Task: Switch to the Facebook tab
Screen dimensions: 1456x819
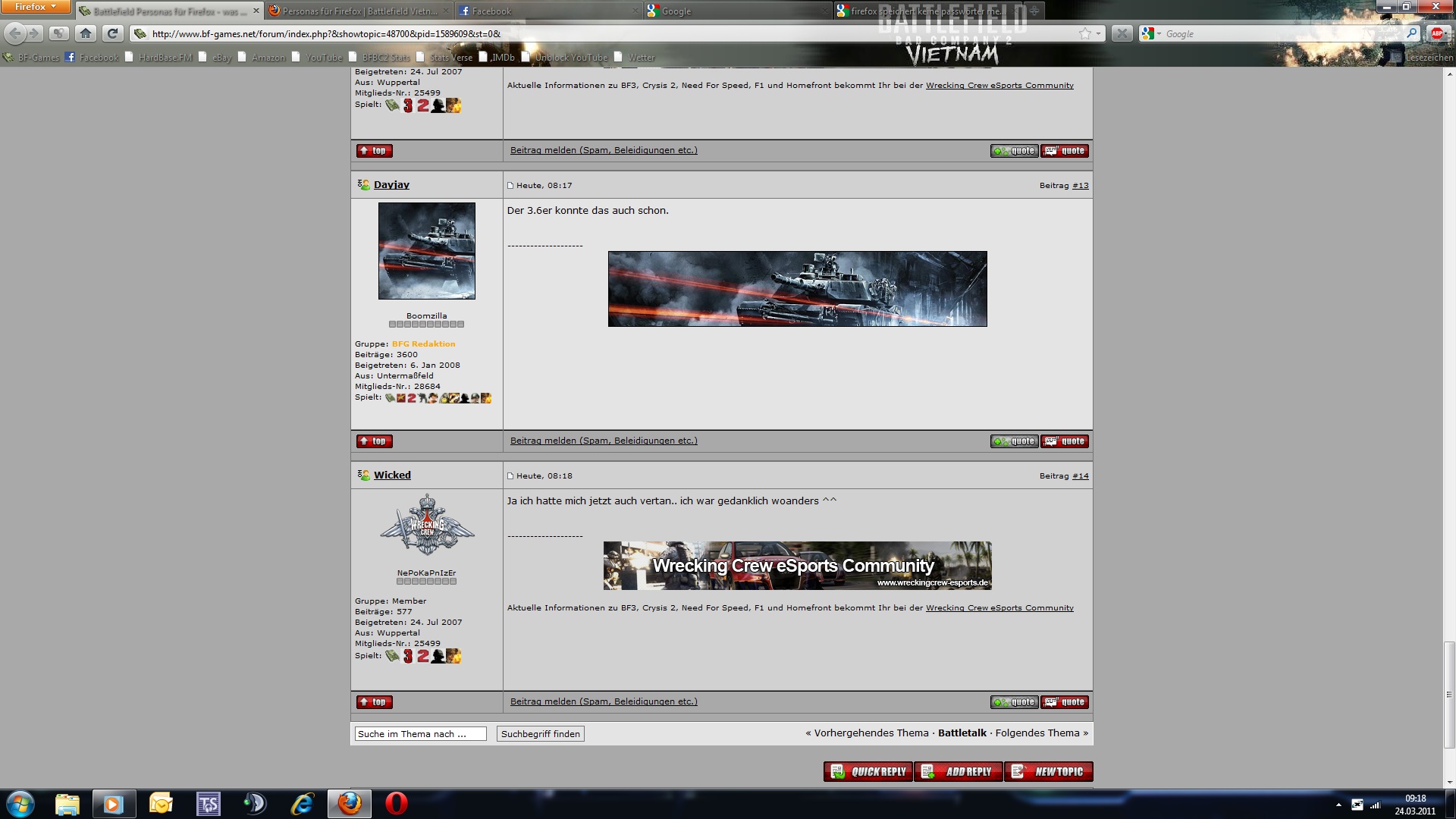Action: pos(548,11)
